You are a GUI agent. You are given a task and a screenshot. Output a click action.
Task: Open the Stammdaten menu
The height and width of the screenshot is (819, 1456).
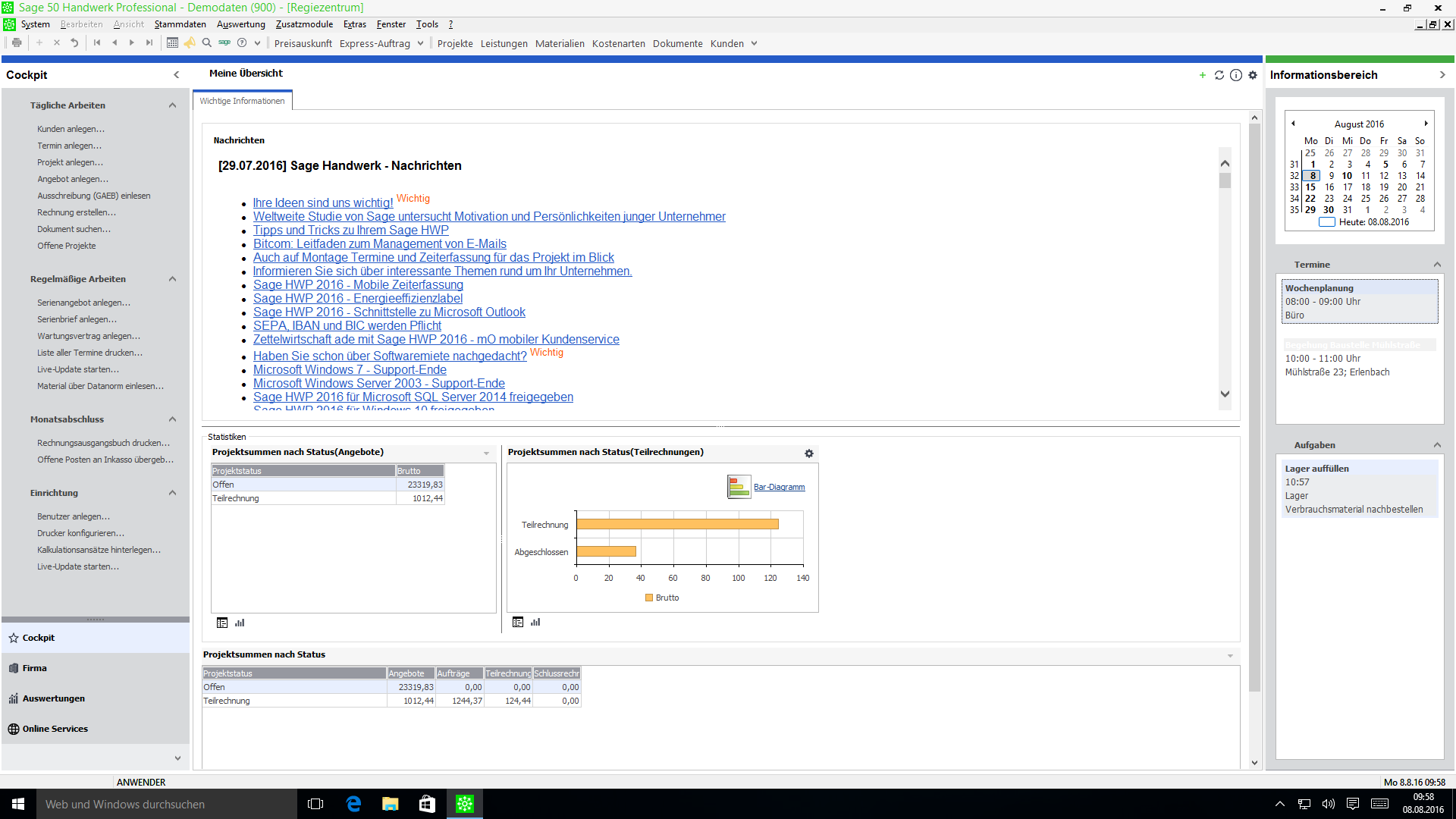click(x=180, y=24)
